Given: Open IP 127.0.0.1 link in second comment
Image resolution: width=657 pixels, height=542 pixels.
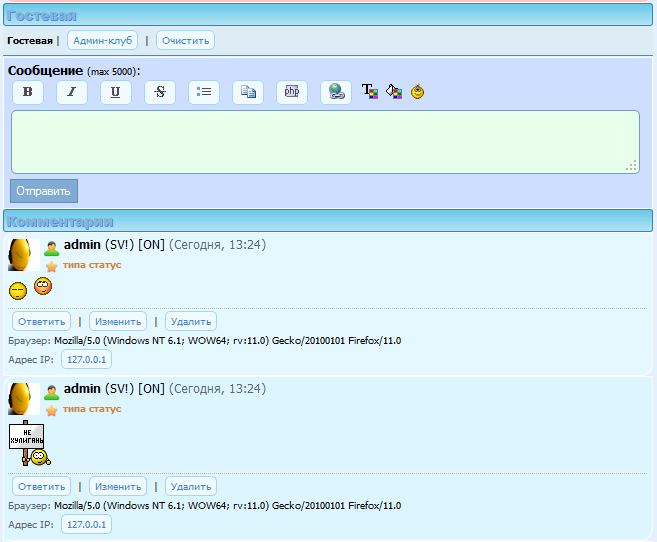Looking at the screenshot, I should pos(86,524).
